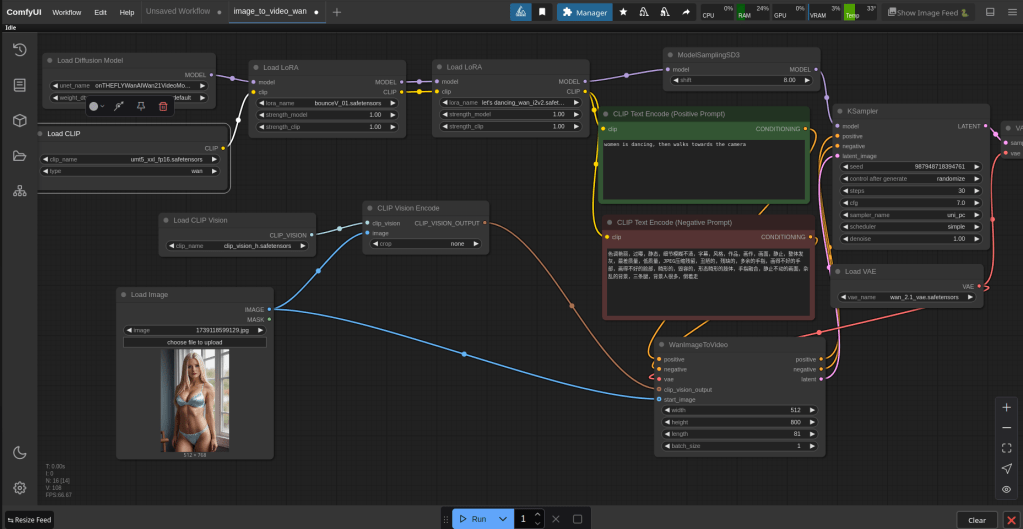Open the node library sidebar icon
This screenshot has width=1023, height=529.
coord(19,85)
